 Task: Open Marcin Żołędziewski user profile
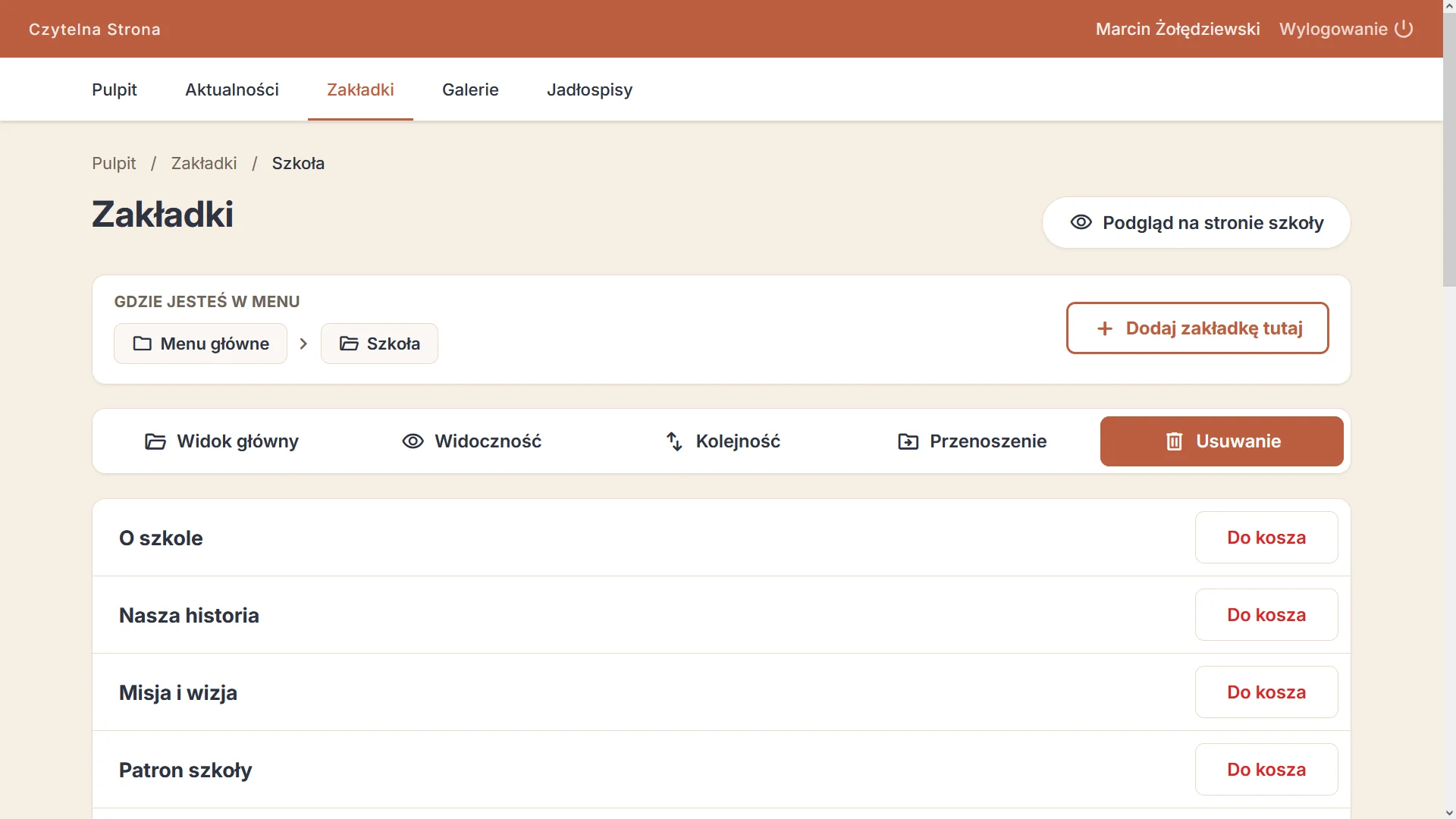click(1178, 29)
